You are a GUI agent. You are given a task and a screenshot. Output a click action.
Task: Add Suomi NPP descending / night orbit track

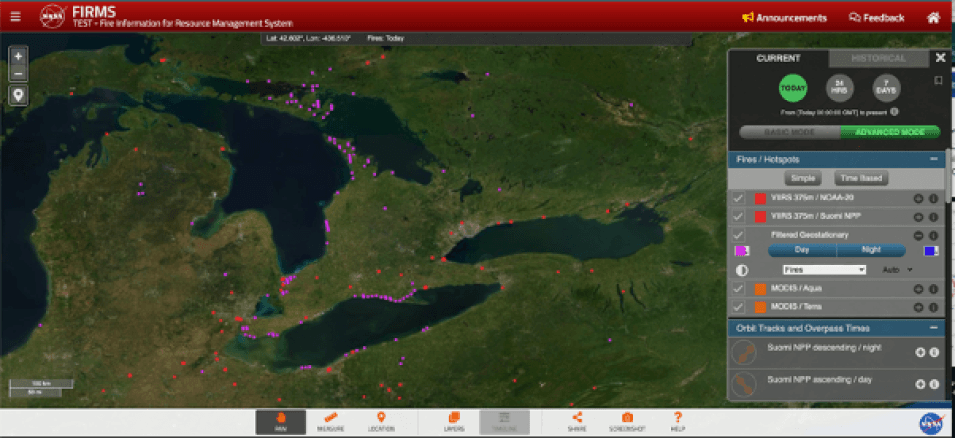click(x=920, y=352)
